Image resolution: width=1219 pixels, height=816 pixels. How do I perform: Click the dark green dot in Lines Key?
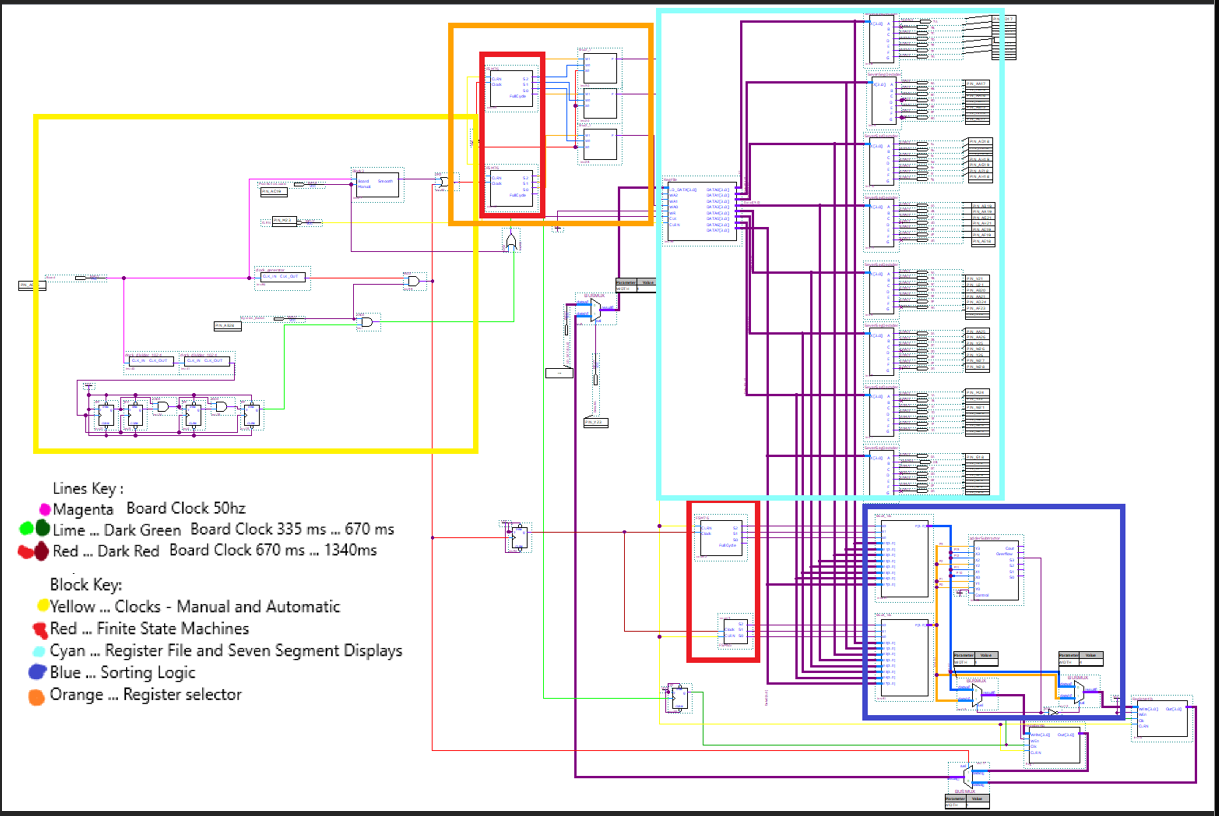tap(42, 529)
